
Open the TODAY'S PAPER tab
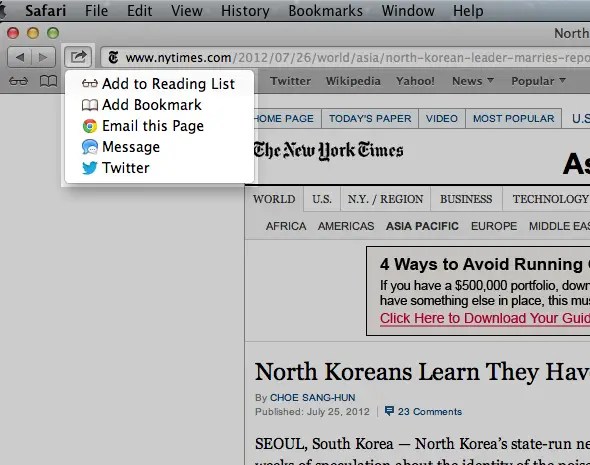pos(370,119)
